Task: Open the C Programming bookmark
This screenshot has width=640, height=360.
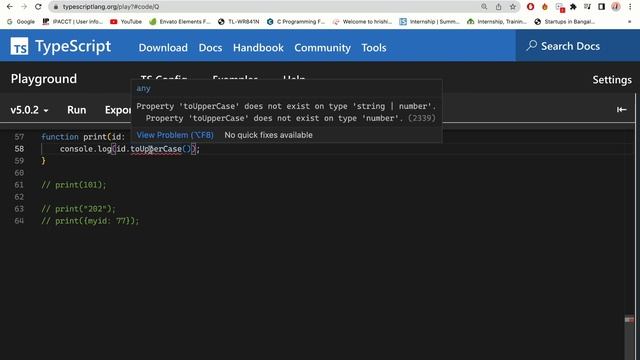Action: tap(296, 22)
